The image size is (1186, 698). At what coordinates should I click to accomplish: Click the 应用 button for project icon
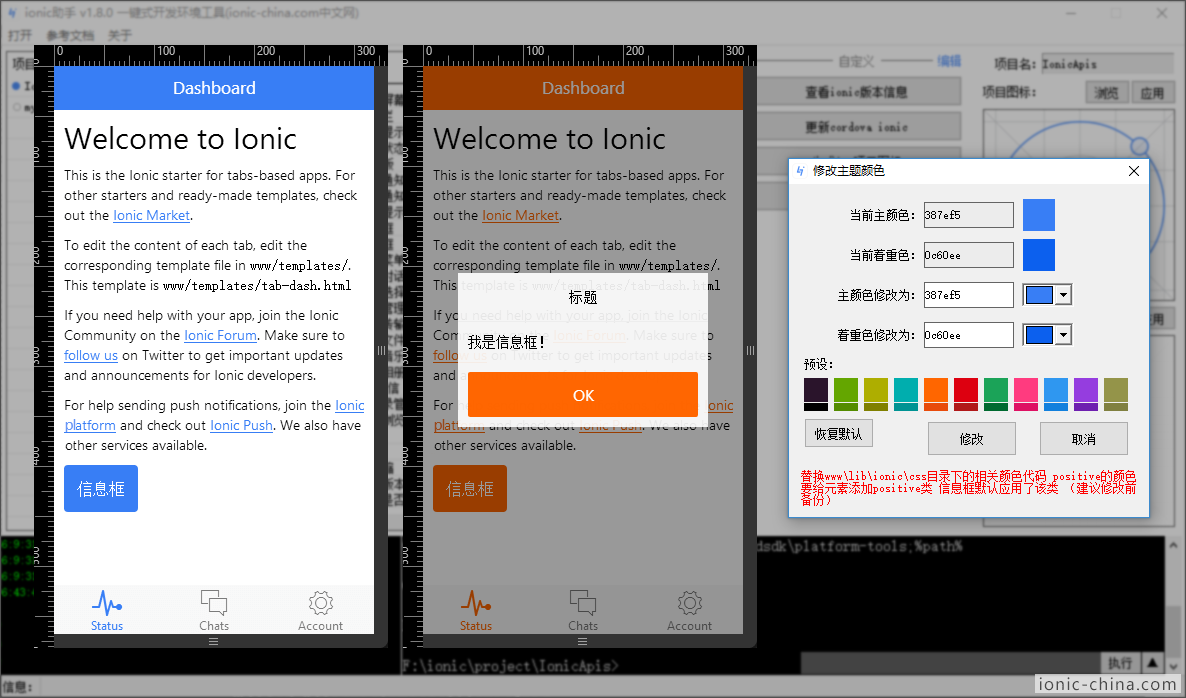coord(1152,93)
